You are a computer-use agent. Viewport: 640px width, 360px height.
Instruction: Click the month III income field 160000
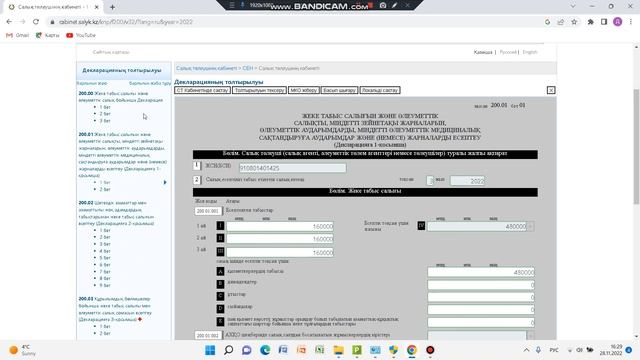(280, 253)
